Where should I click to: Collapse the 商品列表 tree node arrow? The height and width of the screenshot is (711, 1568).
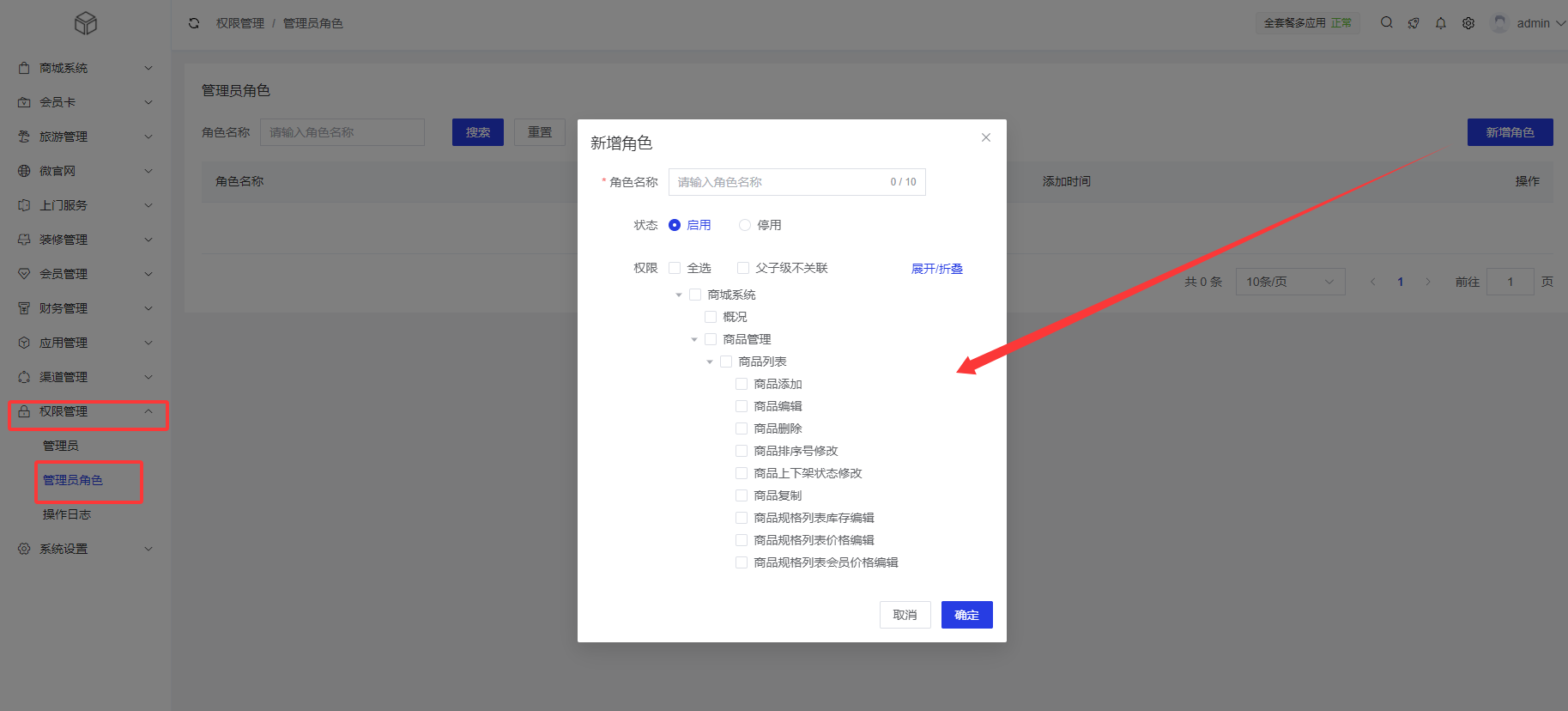[710, 362]
